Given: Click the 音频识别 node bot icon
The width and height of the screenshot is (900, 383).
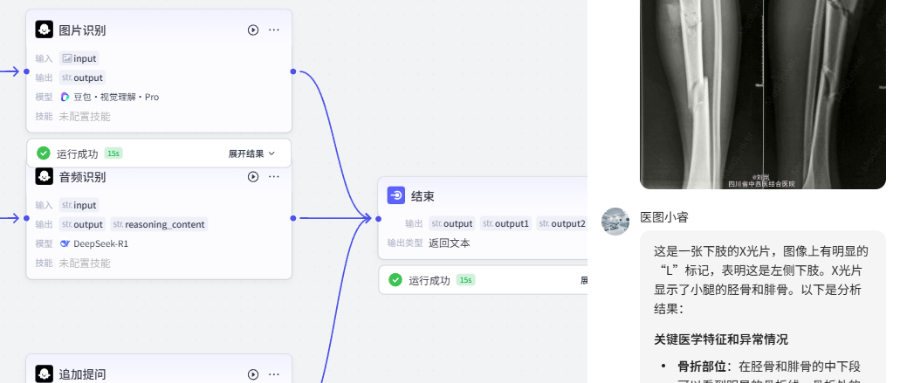Looking at the screenshot, I should tap(44, 177).
